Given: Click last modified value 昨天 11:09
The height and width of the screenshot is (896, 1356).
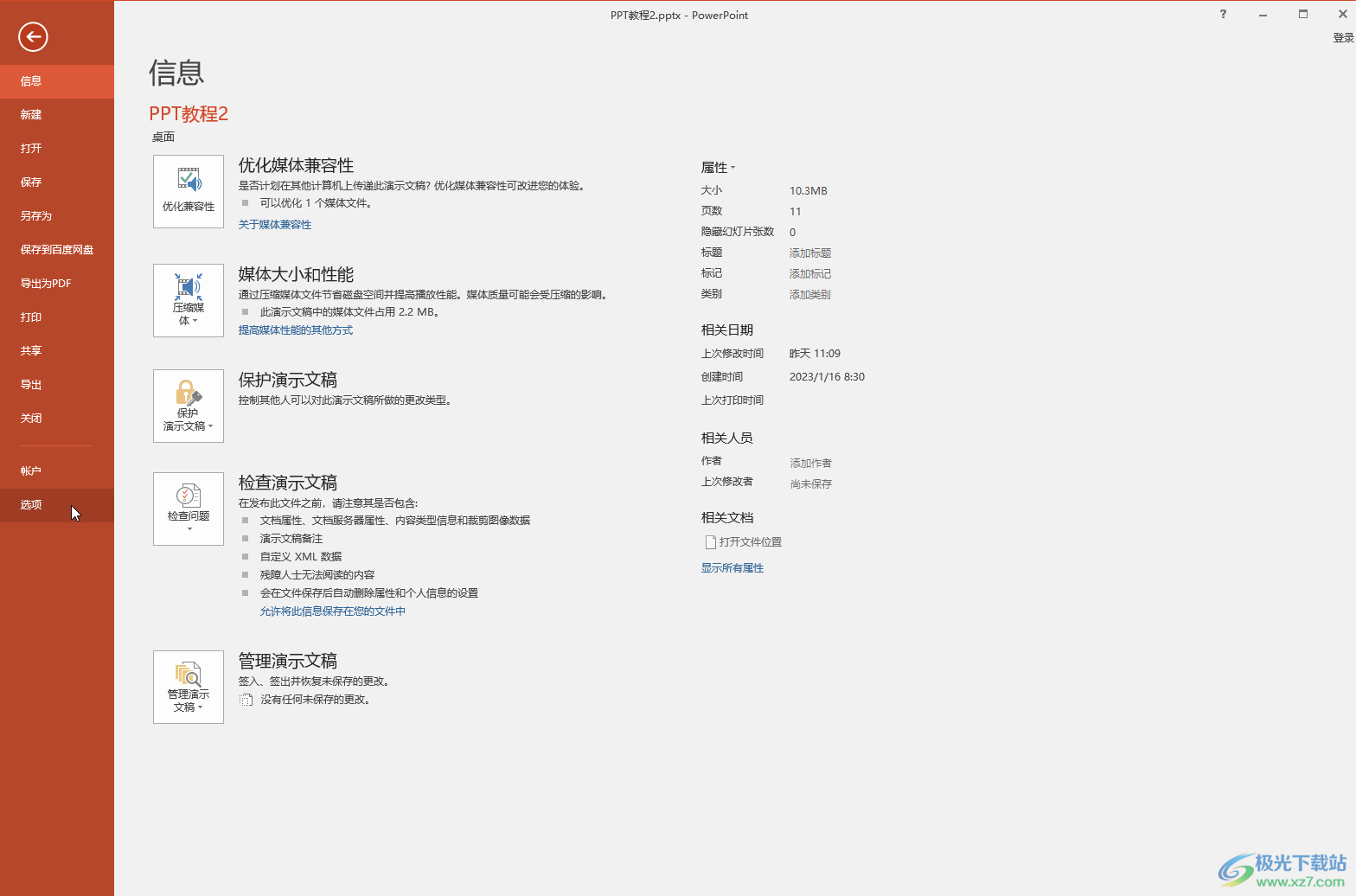Looking at the screenshot, I should pyautogui.click(x=815, y=354).
